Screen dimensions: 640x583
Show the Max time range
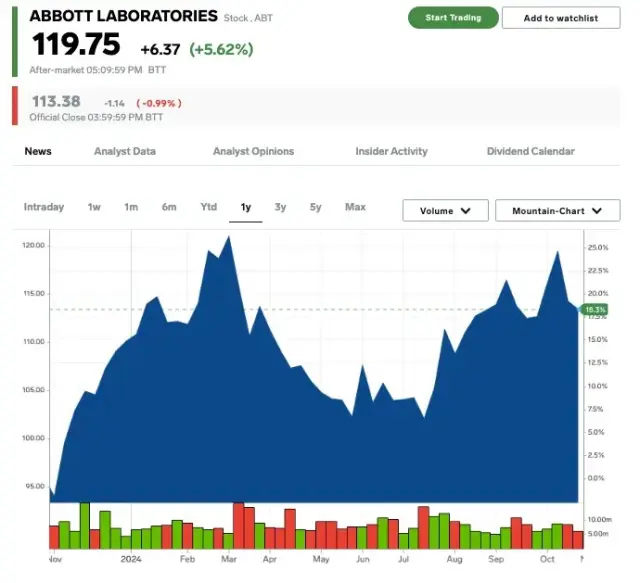click(x=355, y=207)
